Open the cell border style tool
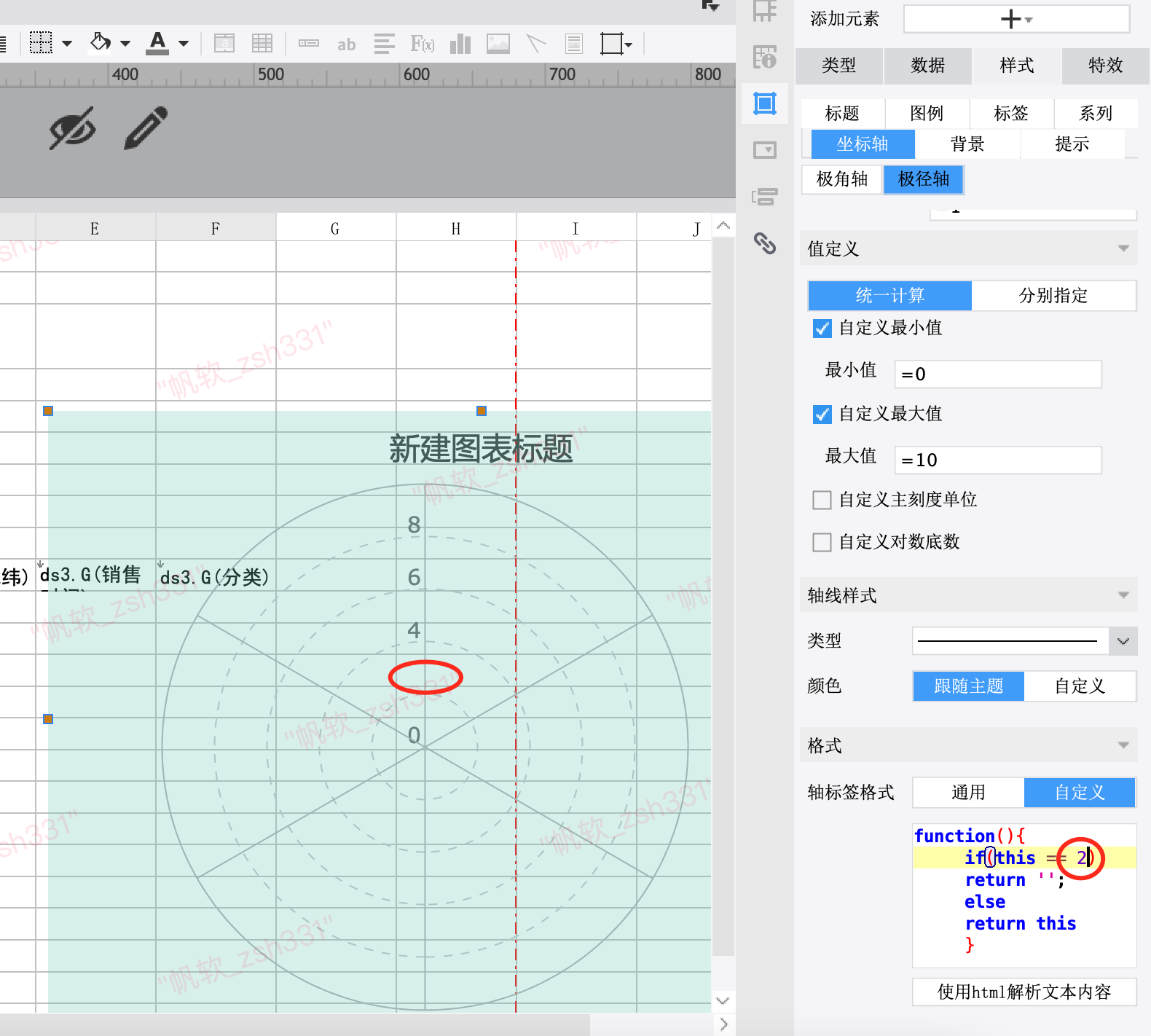 tap(41, 43)
